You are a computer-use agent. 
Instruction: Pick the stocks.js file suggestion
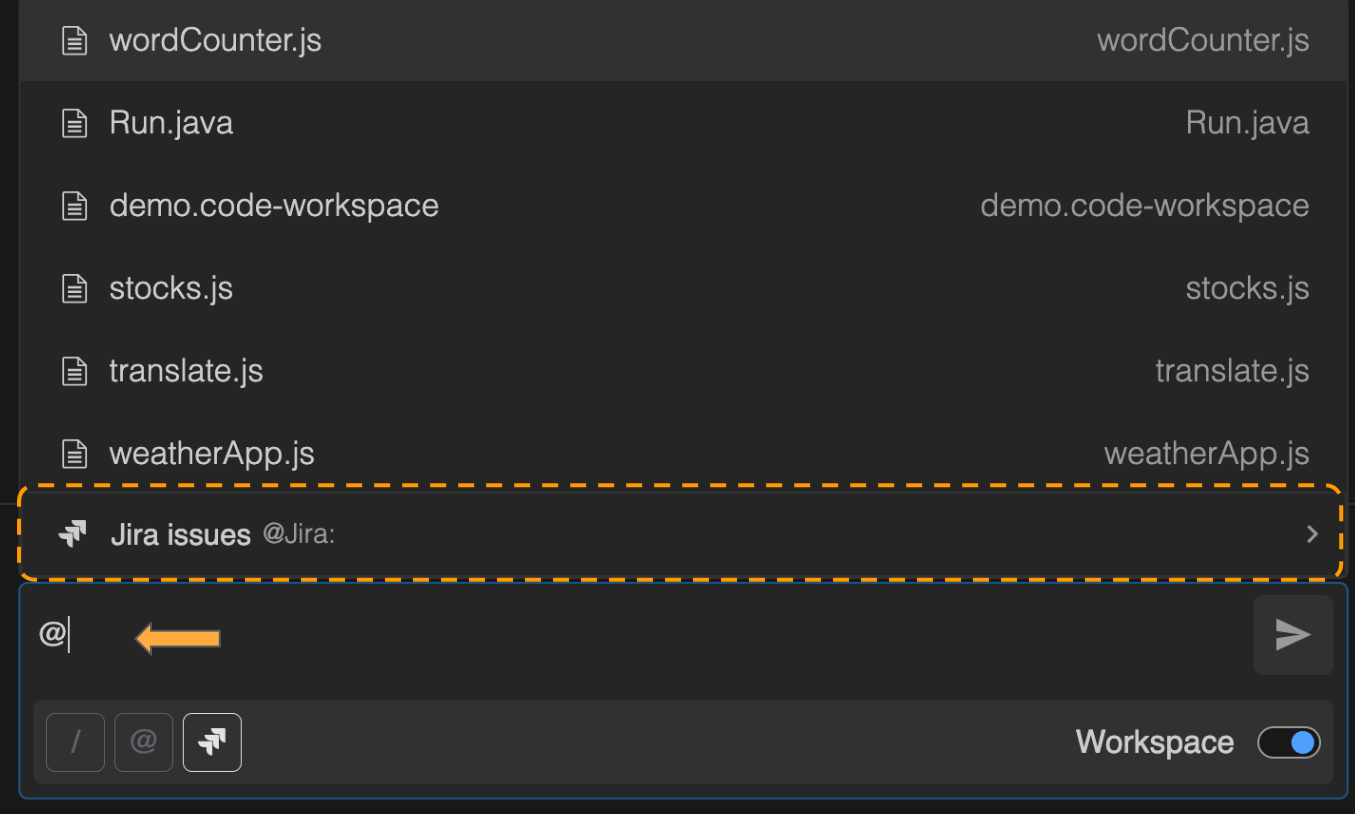click(x=171, y=289)
